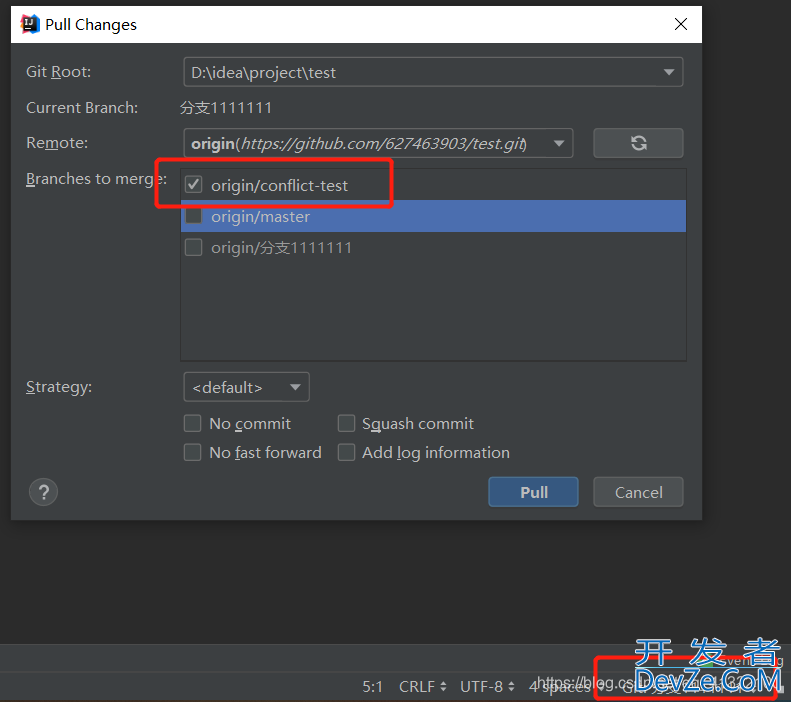Check the origin/master branch checkbox
The width and height of the screenshot is (791, 702).
click(193, 216)
